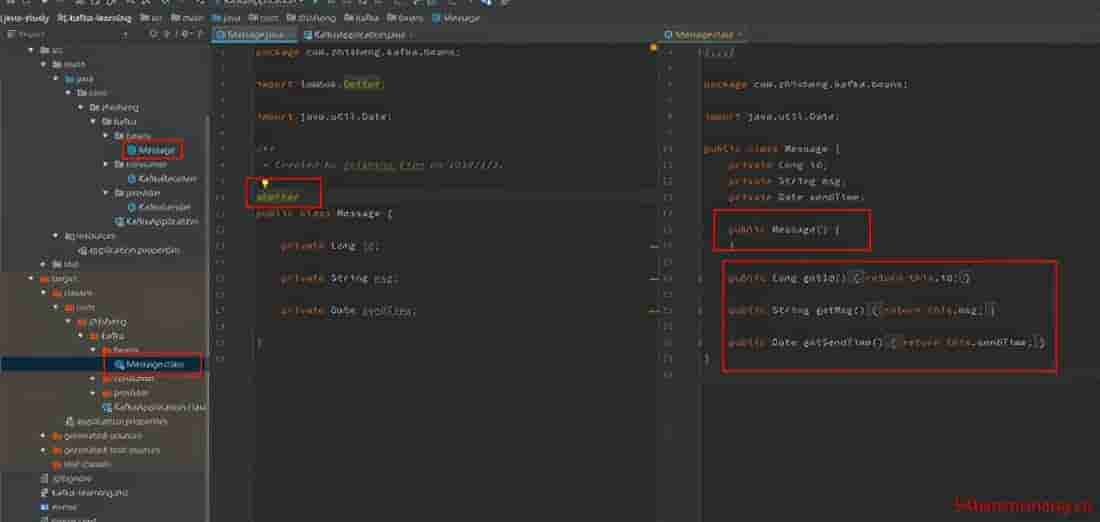Screen dimensions: 1100x522
Task: Click the Message breadcrumb in navigation bar
Action: (461, 18)
